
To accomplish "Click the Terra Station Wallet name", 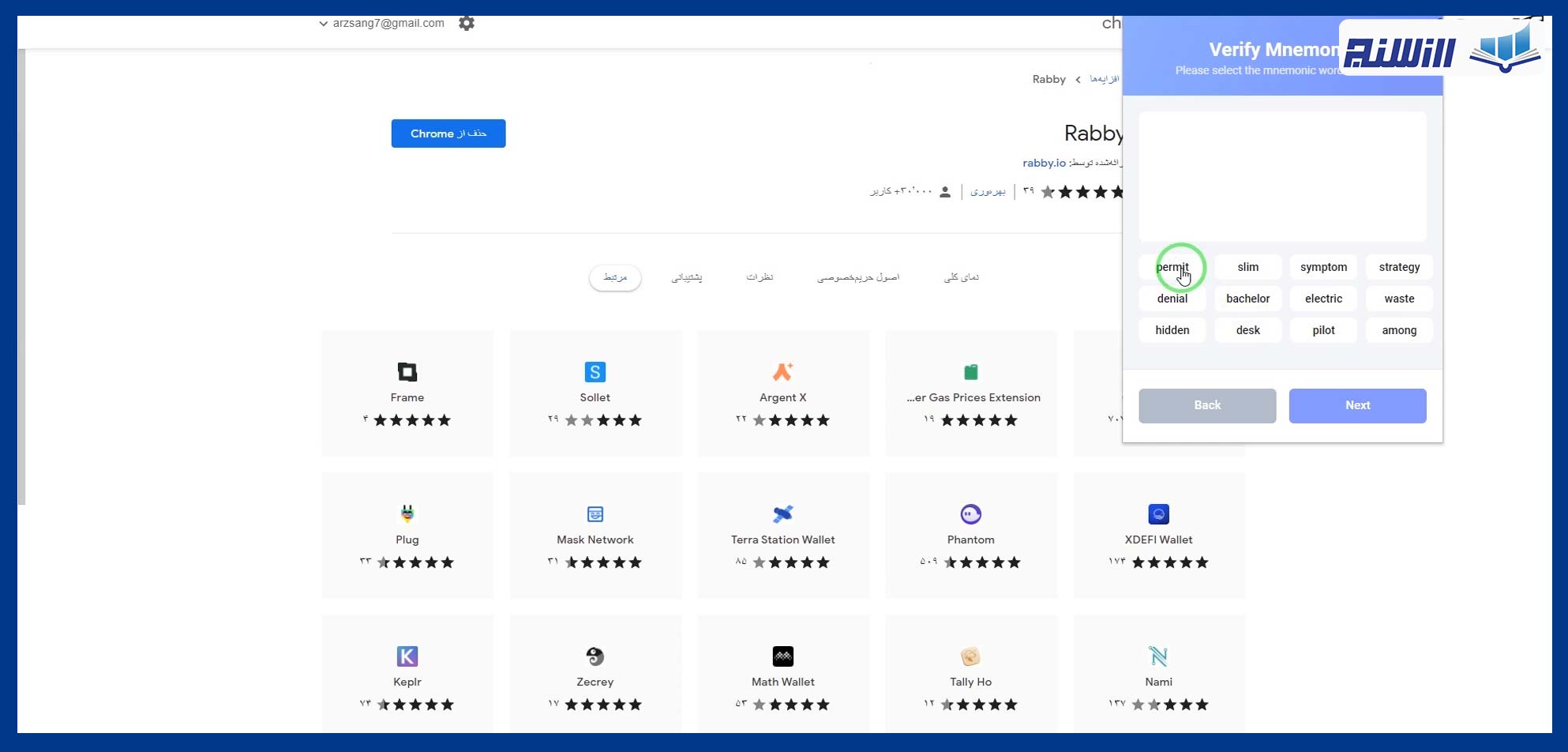I will point(783,540).
